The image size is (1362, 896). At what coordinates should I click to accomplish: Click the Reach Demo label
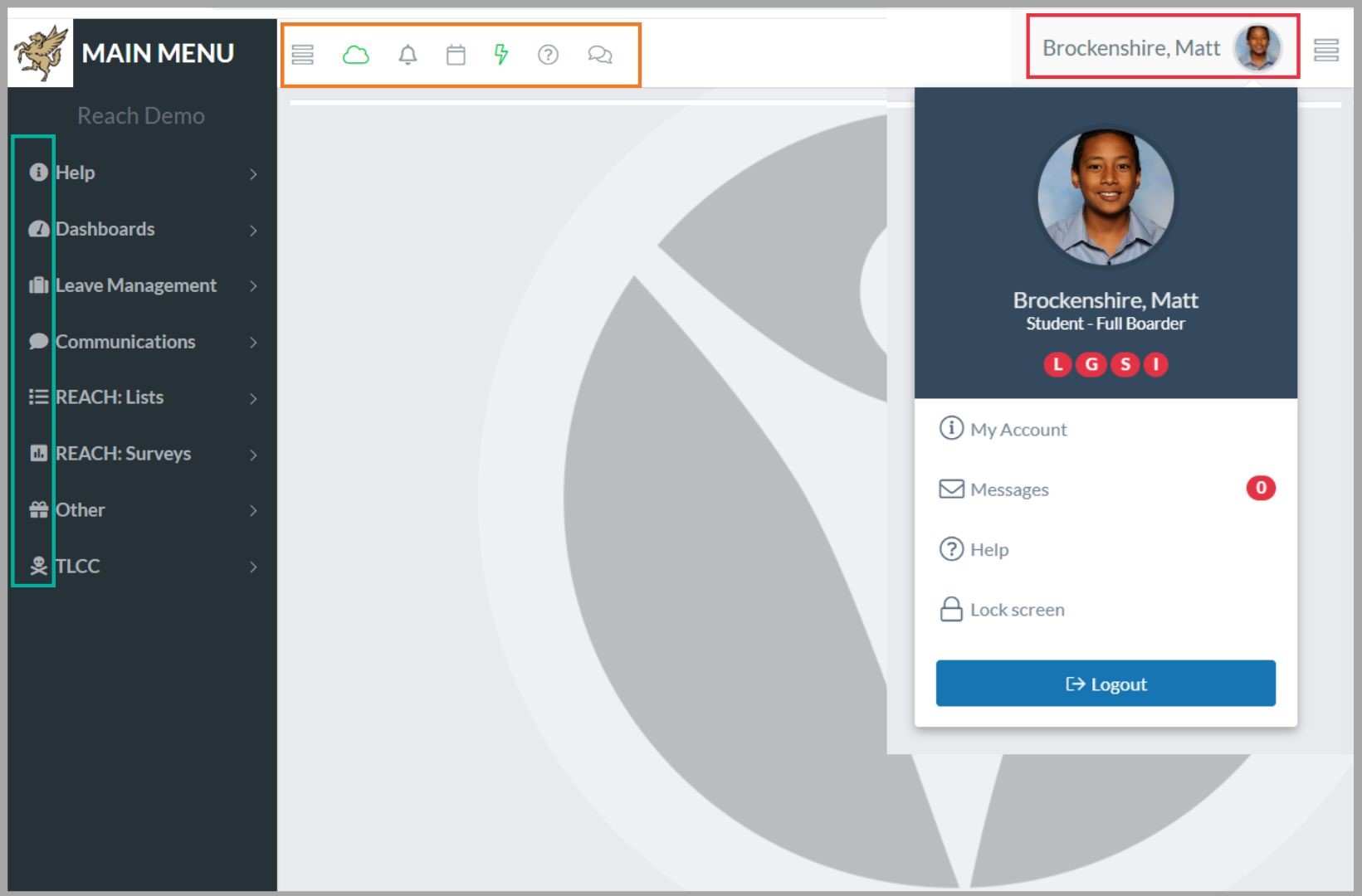point(141,115)
